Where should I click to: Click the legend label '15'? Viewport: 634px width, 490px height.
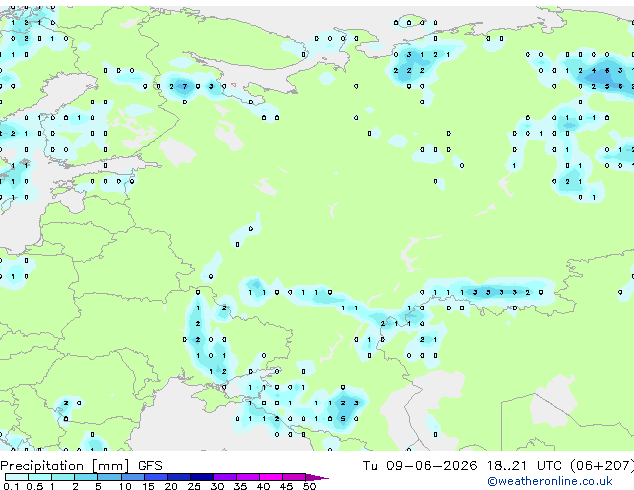tap(148, 486)
